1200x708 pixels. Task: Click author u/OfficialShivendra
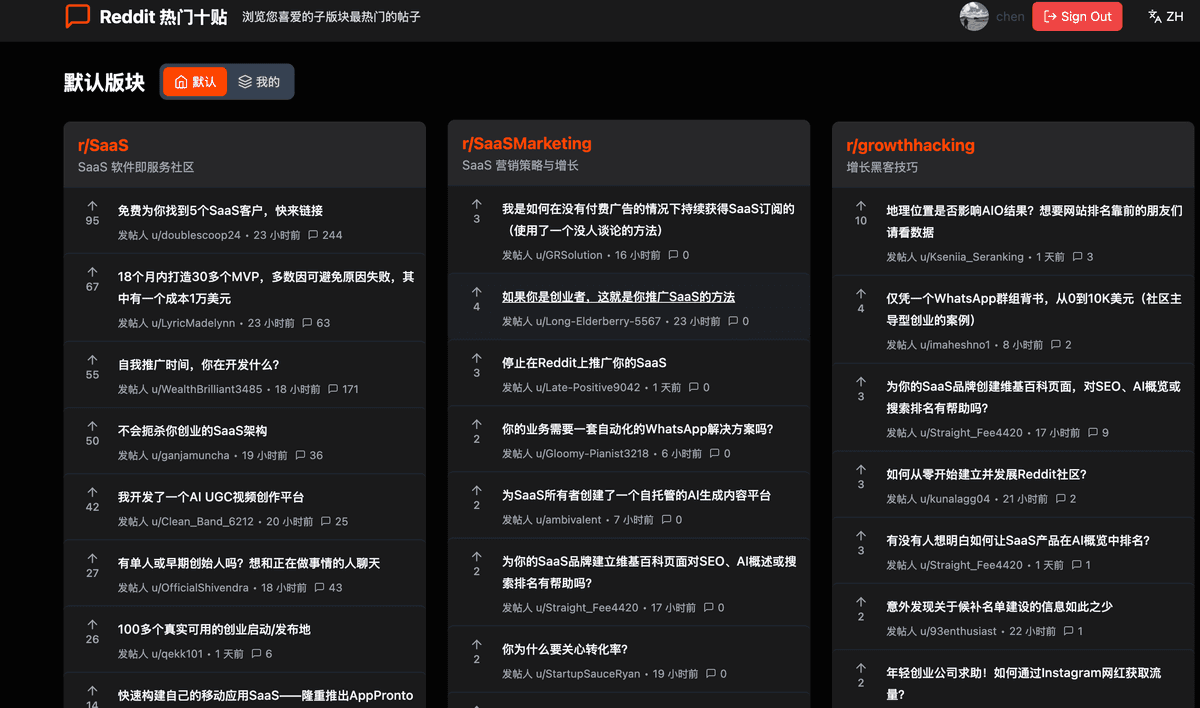[x=200, y=587]
